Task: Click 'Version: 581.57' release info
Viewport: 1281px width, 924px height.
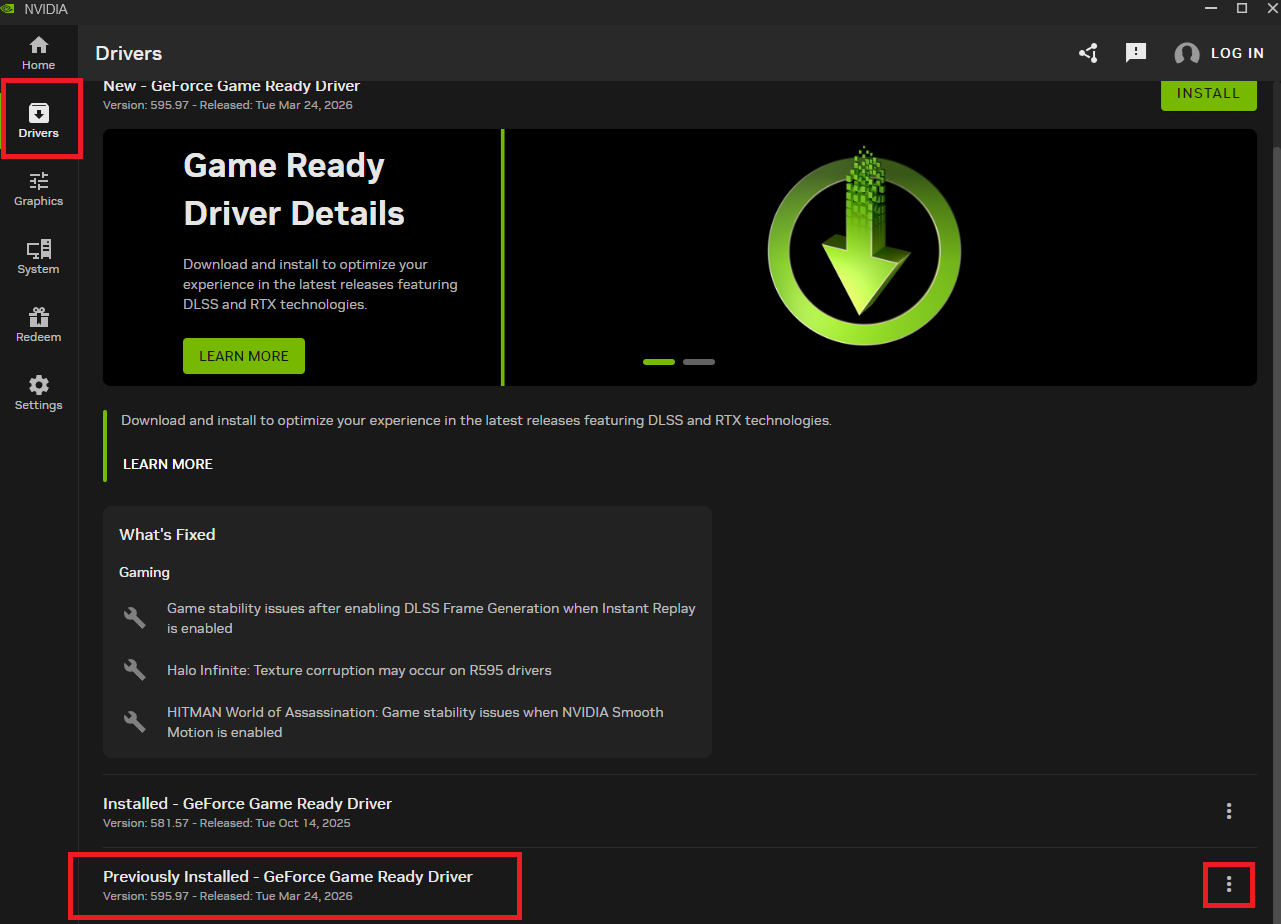Action: pyautogui.click(x=227, y=824)
